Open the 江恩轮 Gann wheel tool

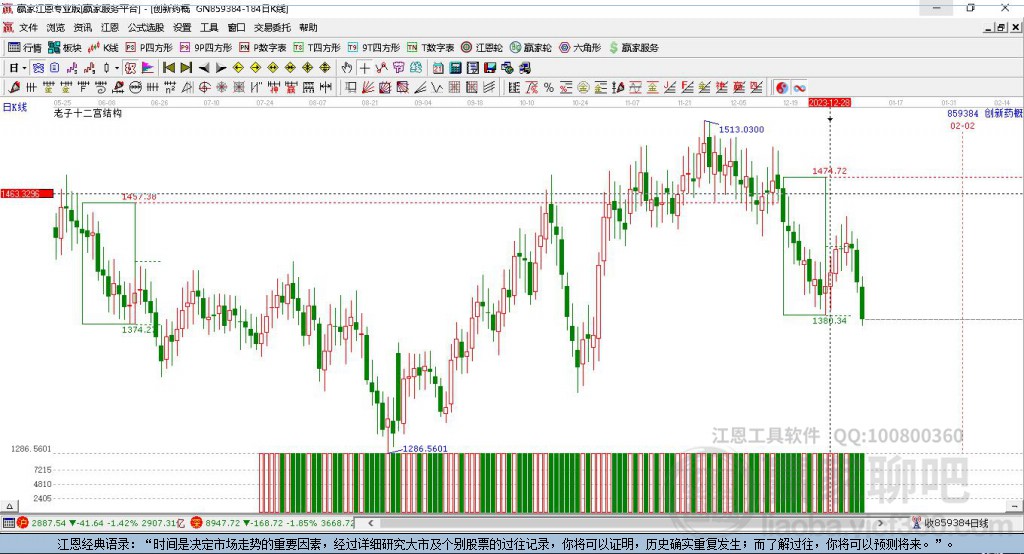(482, 48)
